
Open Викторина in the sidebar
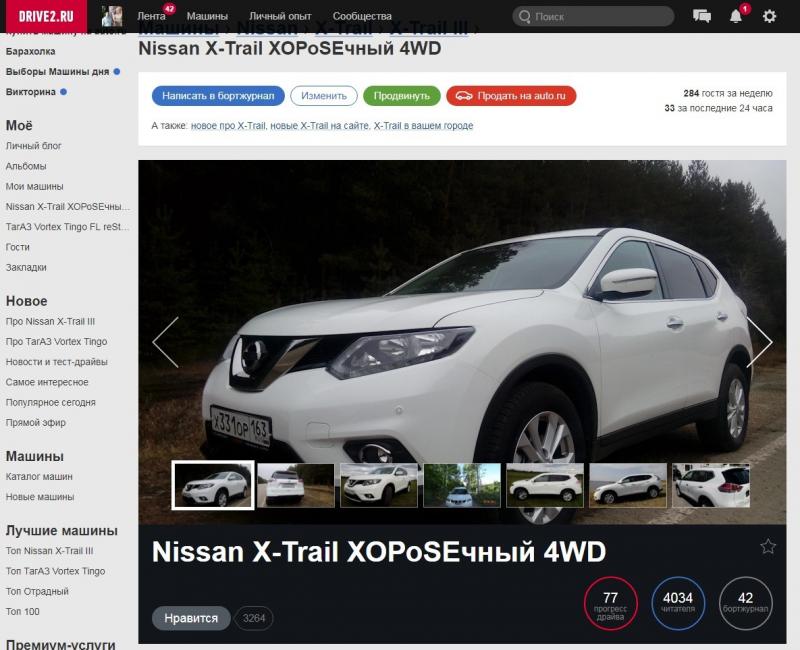pos(31,92)
